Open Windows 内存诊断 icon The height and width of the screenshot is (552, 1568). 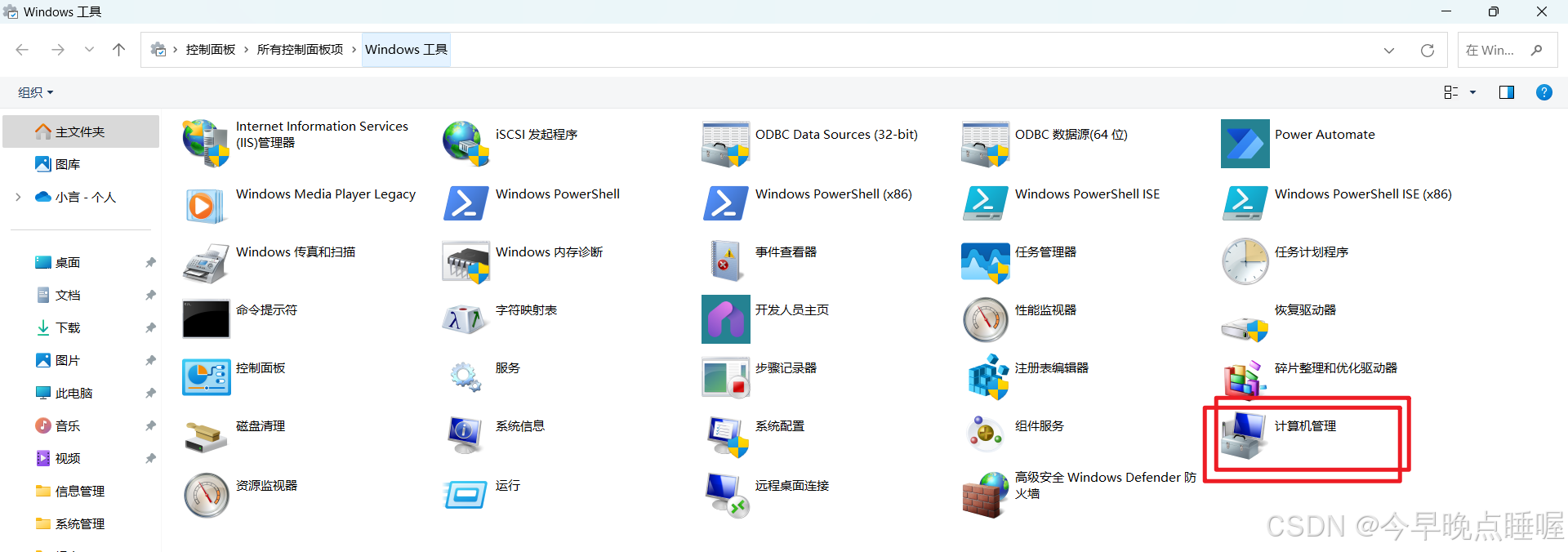click(x=465, y=261)
